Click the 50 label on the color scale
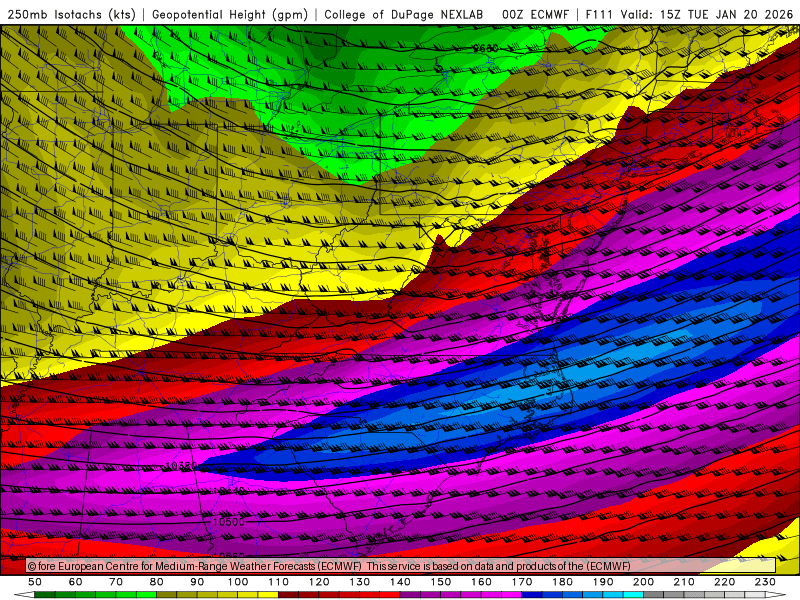 coord(35,582)
